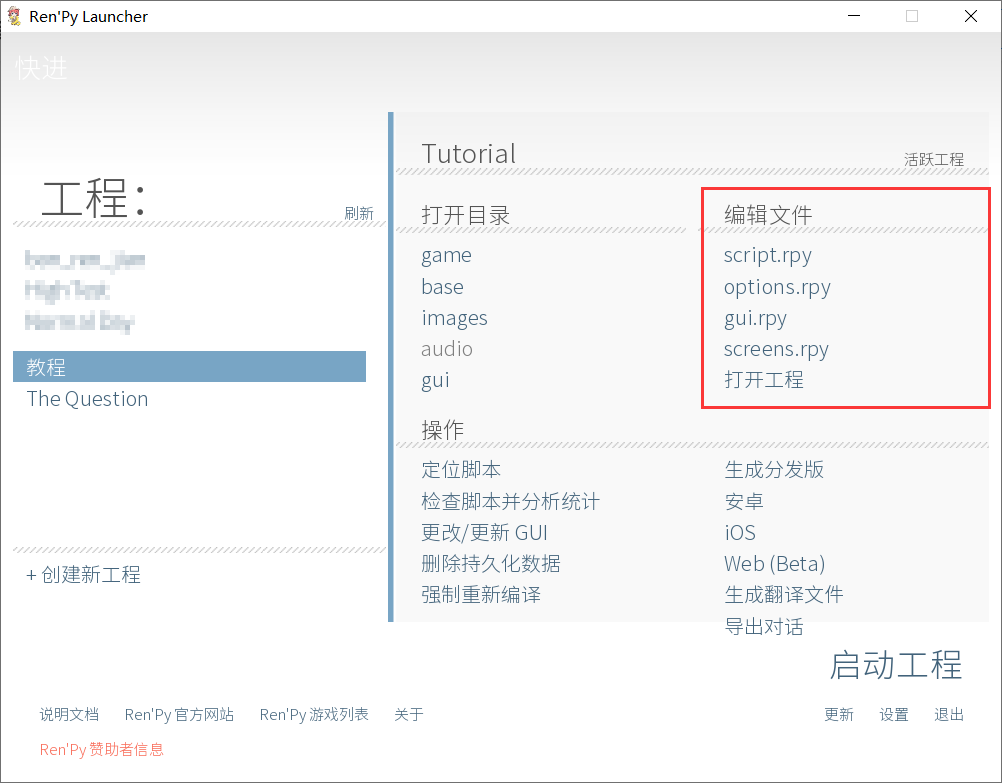This screenshot has height=783, width=1002.
Task: Click 刷新 to refresh the project list
Action: tap(360, 213)
